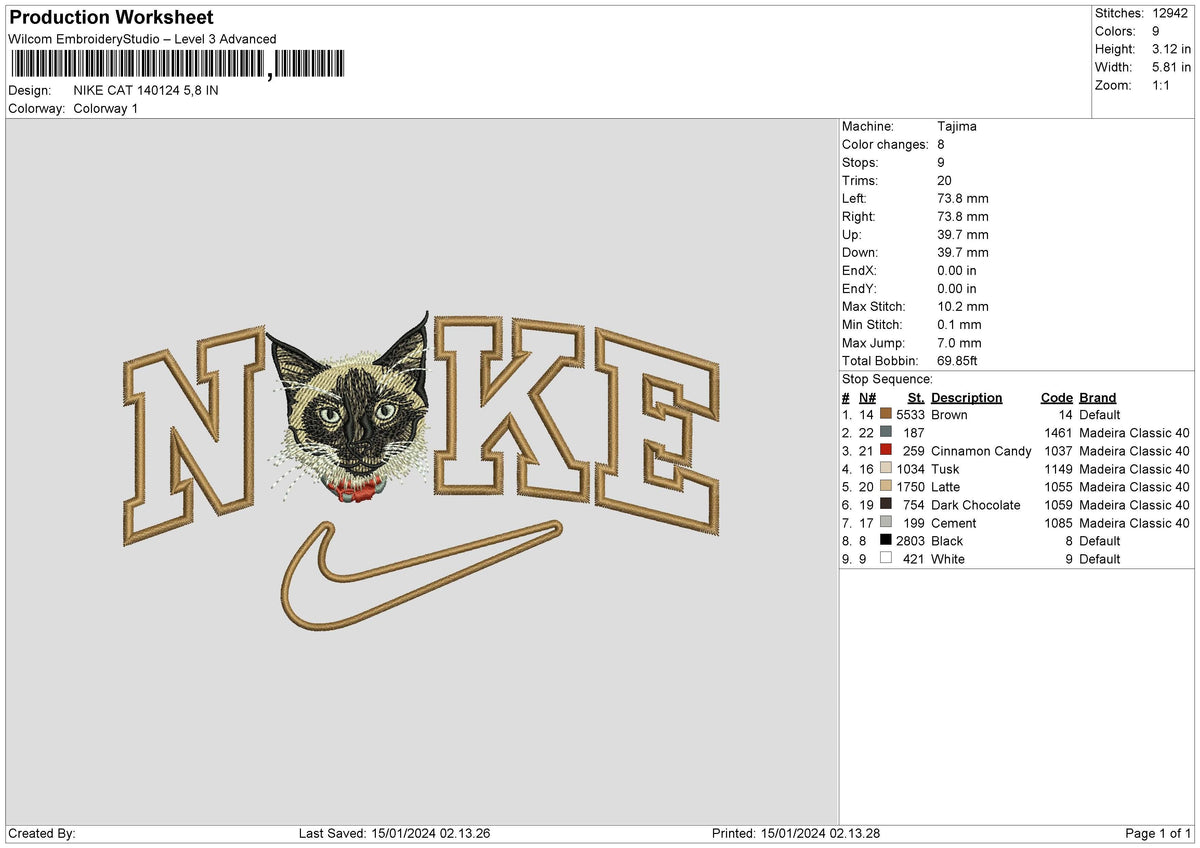Click the Brown color swatch in stop sequence
The height and width of the screenshot is (848, 1200).
(885, 414)
